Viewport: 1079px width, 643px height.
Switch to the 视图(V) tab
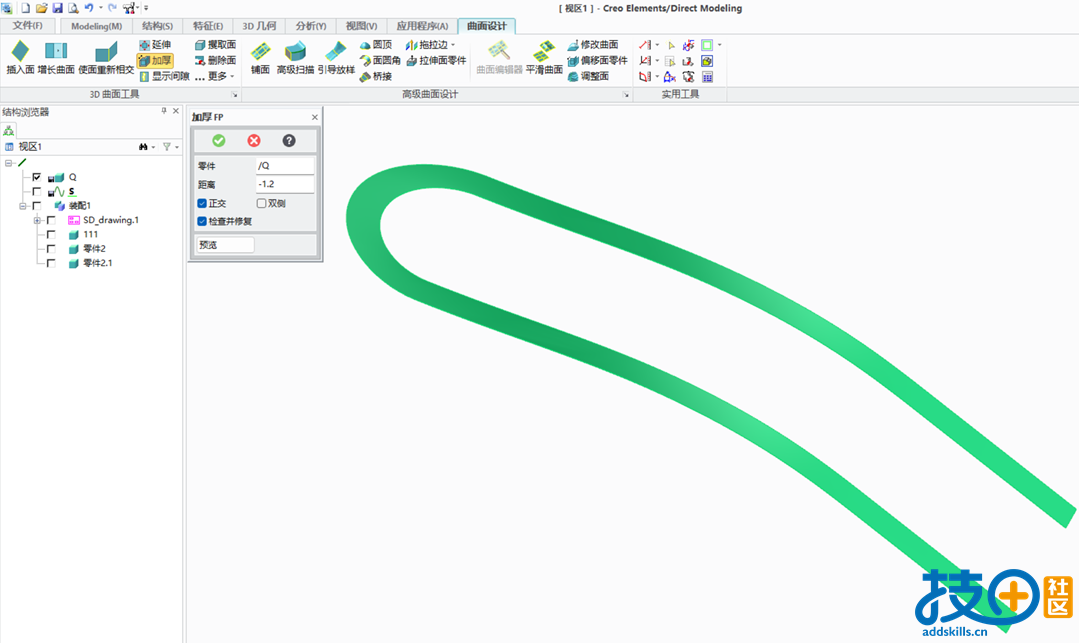(x=361, y=26)
